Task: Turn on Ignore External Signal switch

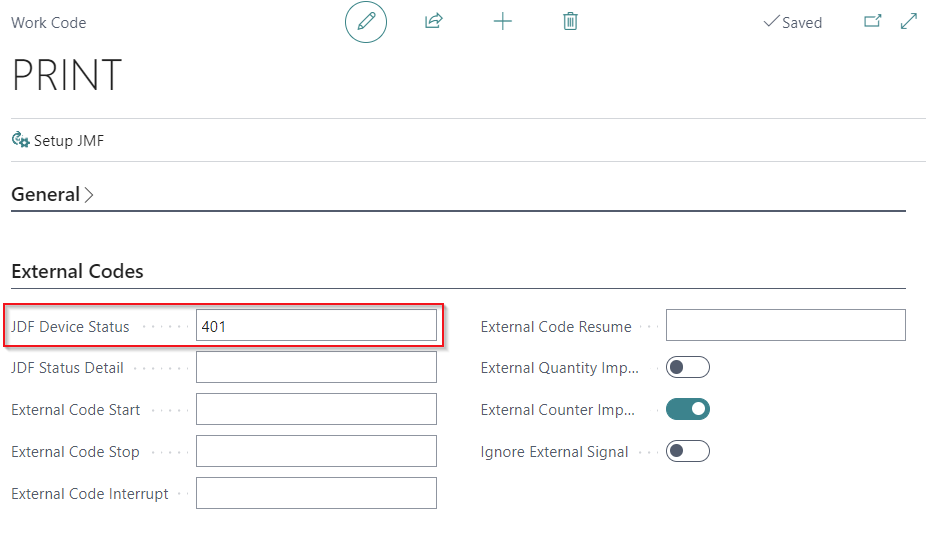Action: click(x=687, y=451)
